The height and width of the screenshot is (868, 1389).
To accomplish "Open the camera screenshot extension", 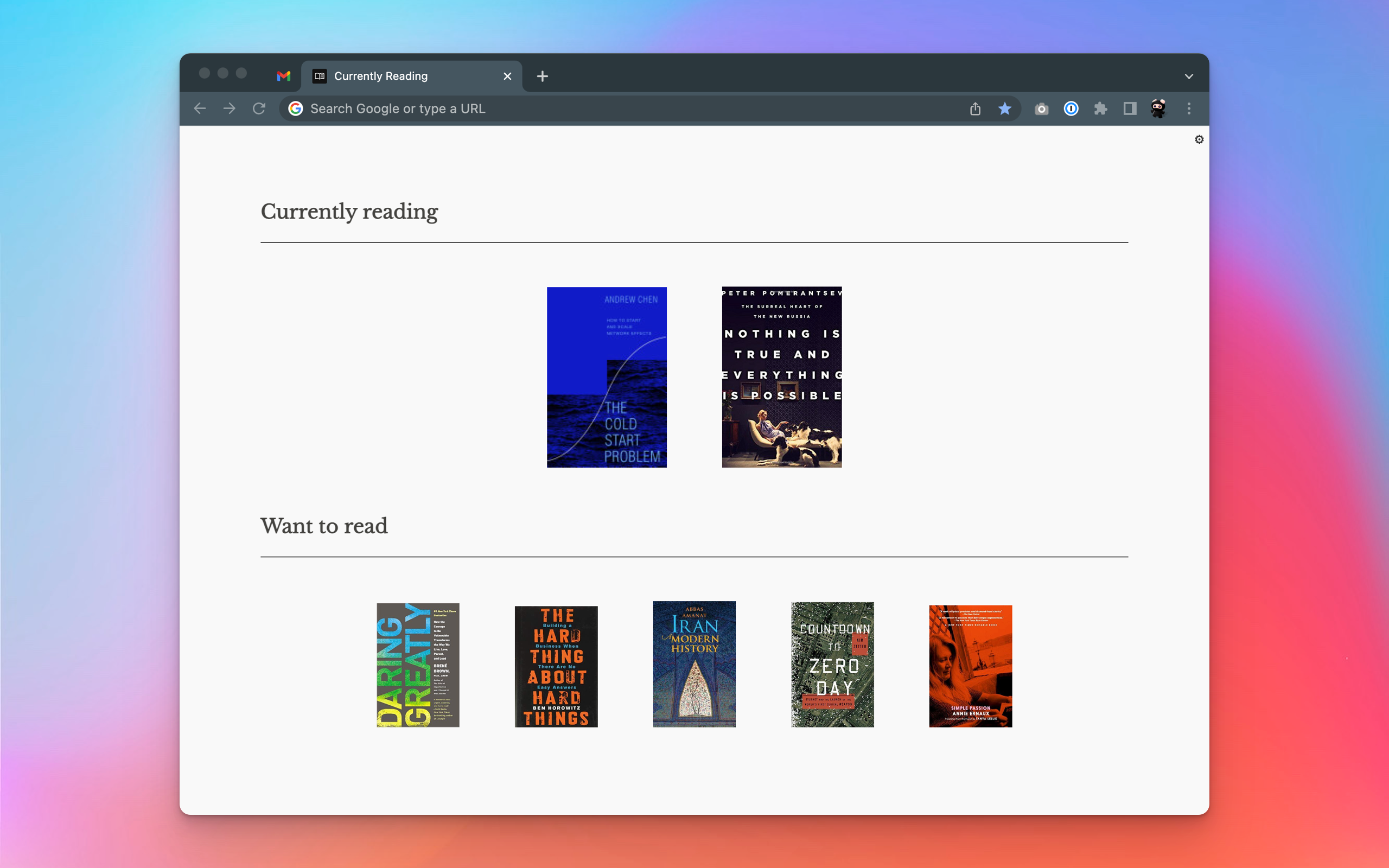I will pyautogui.click(x=1042, y=108).
